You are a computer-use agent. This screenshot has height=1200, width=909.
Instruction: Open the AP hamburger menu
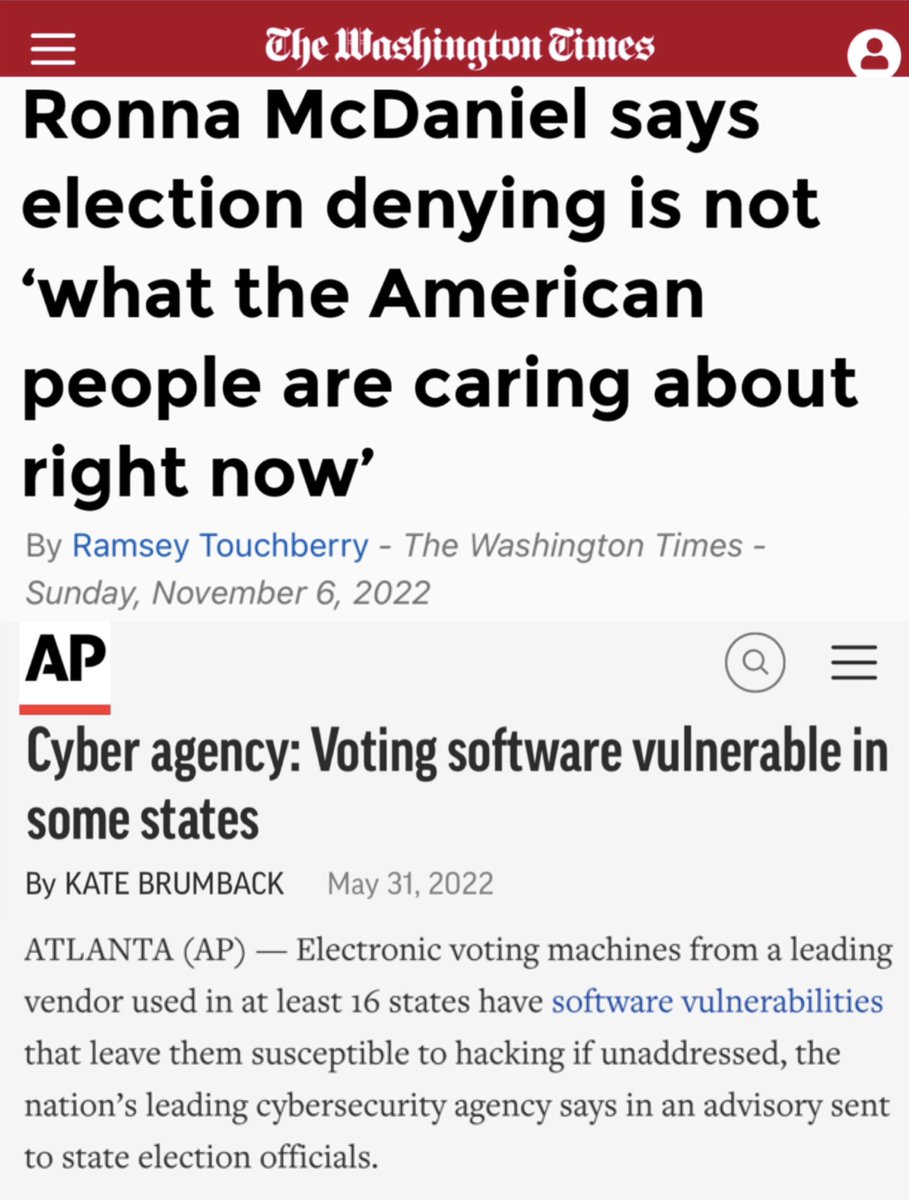[854, 662]
